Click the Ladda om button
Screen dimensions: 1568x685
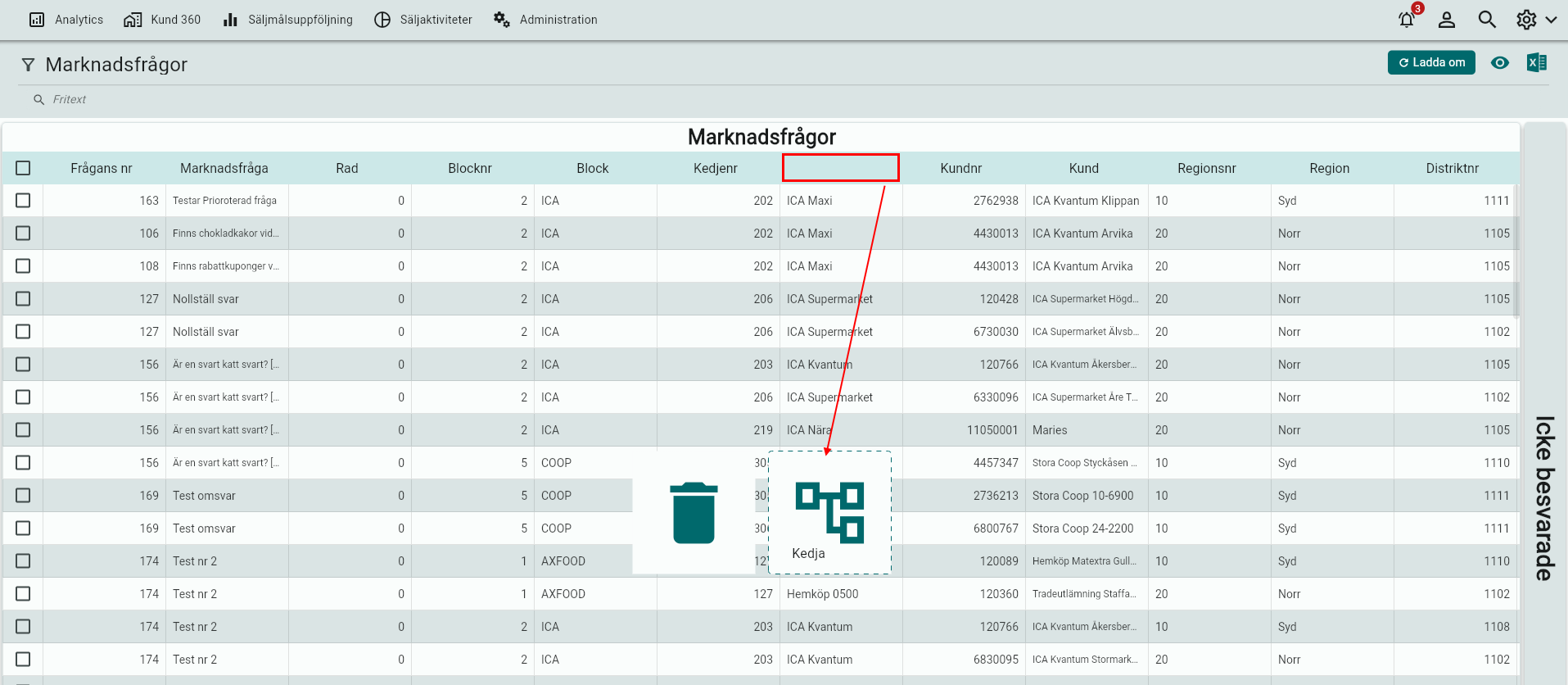tap(1431, 62)
